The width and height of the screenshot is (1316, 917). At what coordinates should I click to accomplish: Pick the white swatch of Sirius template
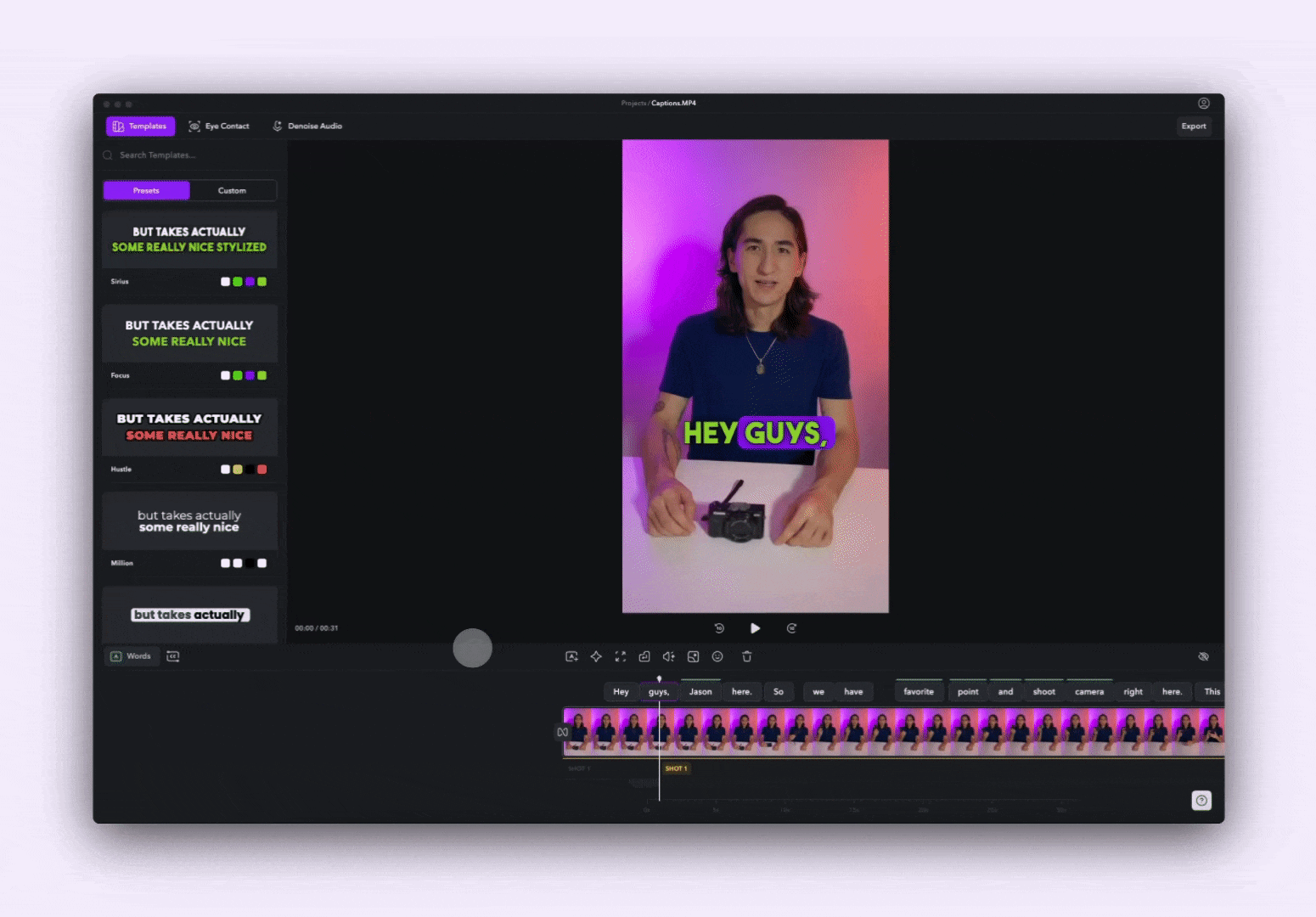225,282
